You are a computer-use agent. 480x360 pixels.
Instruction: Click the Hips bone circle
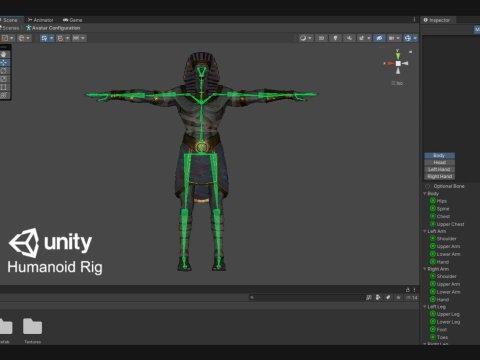point(433,201)
